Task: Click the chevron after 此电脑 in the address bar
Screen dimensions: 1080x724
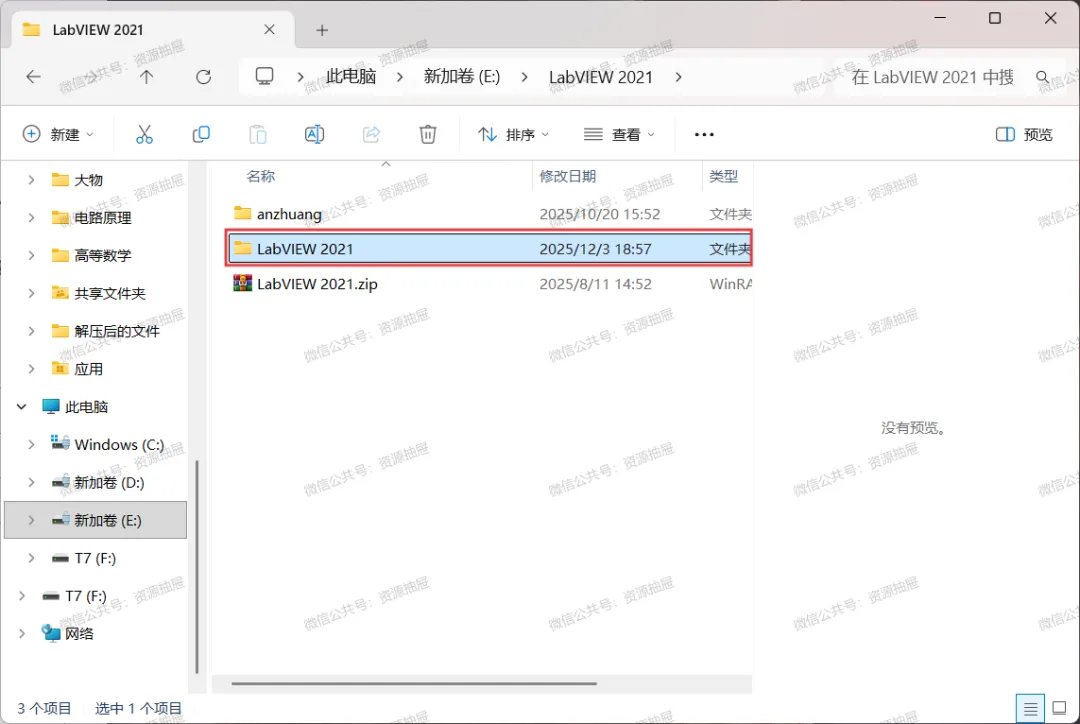Action: (x=399, y=76)
